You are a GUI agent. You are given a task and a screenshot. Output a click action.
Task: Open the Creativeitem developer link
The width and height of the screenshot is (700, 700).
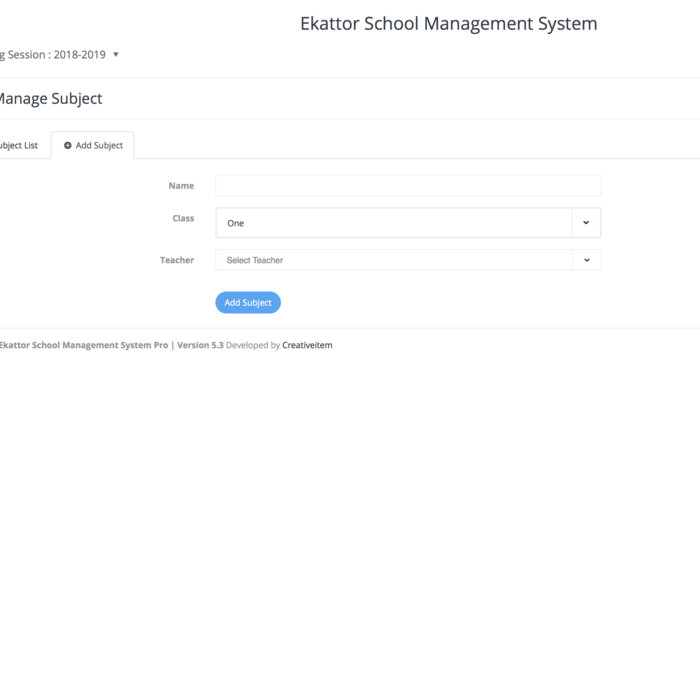(307, 345)
